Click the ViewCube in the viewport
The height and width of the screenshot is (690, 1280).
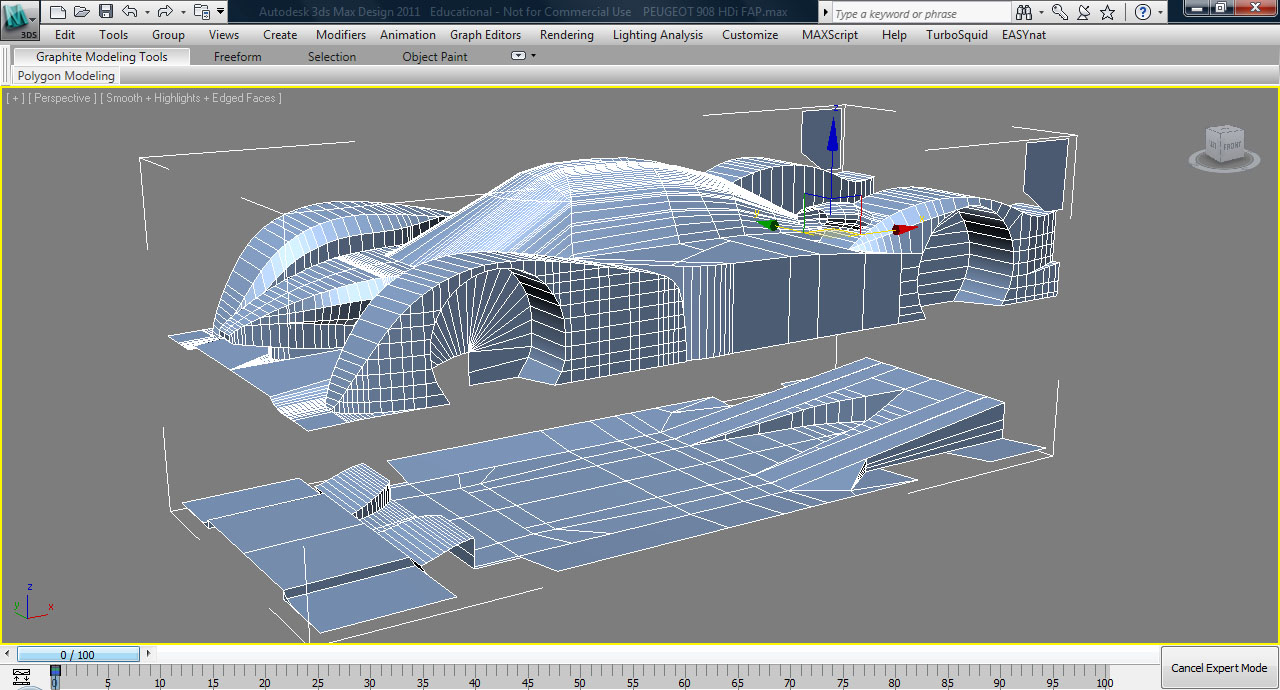click(x=1224, y=145)
